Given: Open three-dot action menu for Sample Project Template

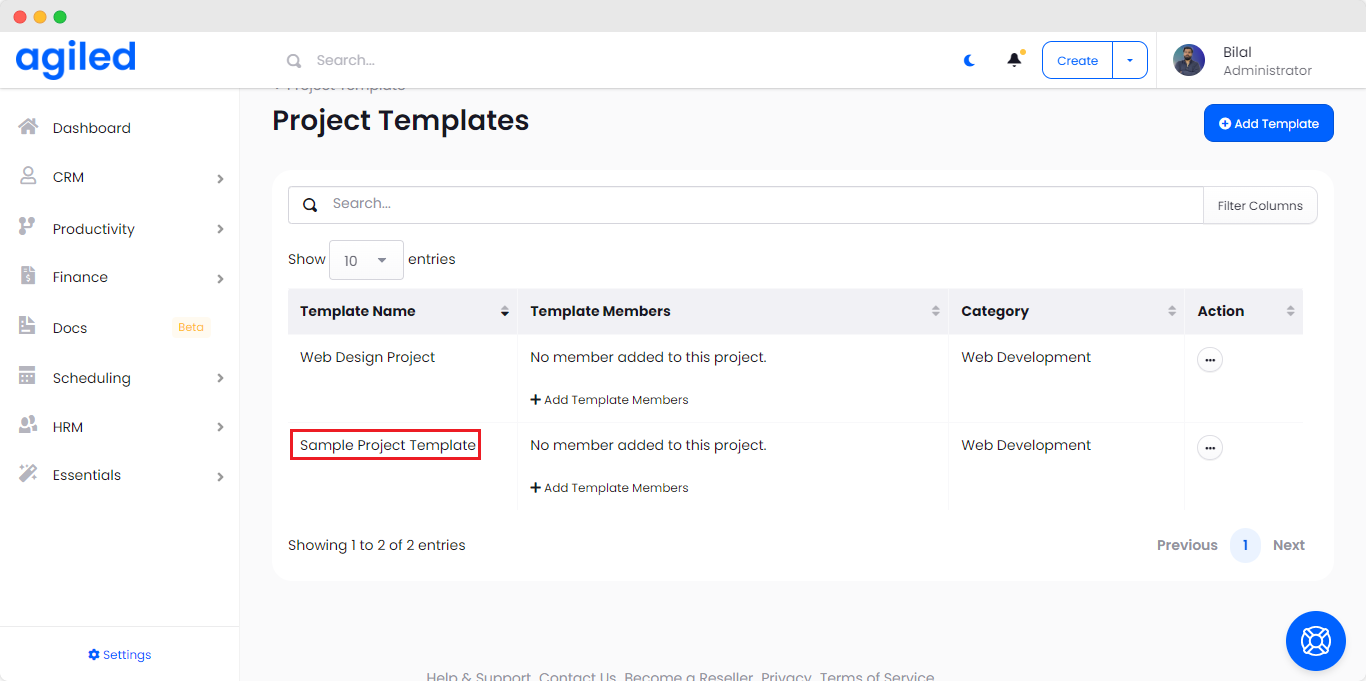Looking at the screenshot, I should pos(1209,447).
